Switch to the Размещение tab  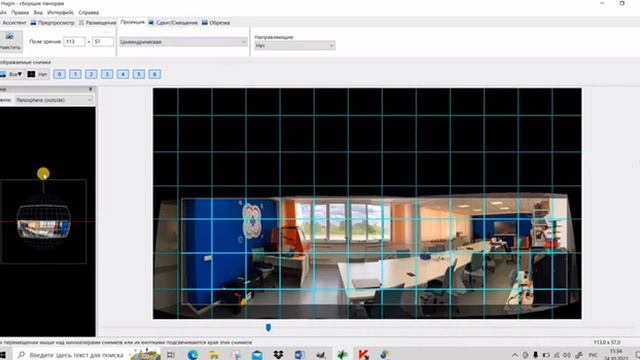click(98, 23)
